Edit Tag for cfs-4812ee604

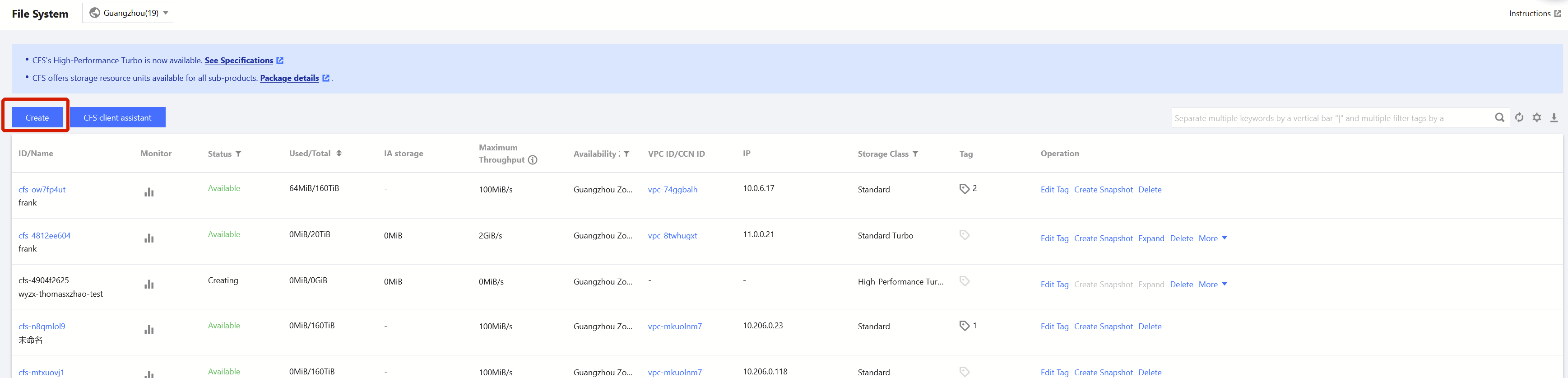[x=1054, y=238]
